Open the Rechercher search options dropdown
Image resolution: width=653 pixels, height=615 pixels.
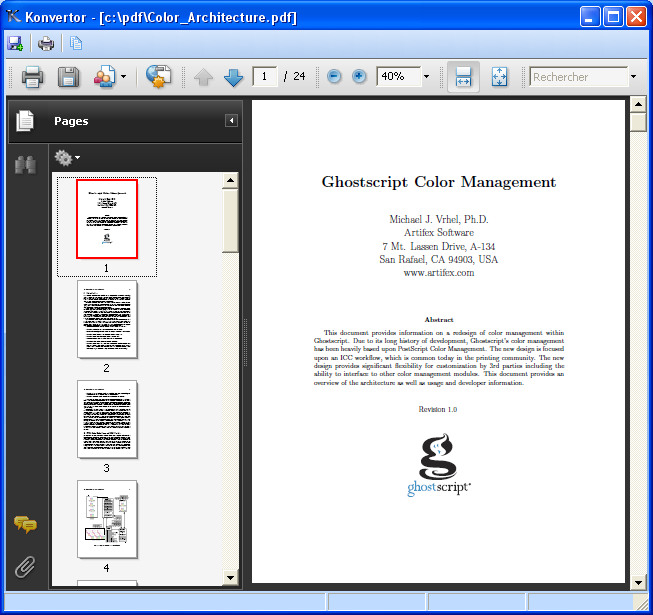coord(633,77)
